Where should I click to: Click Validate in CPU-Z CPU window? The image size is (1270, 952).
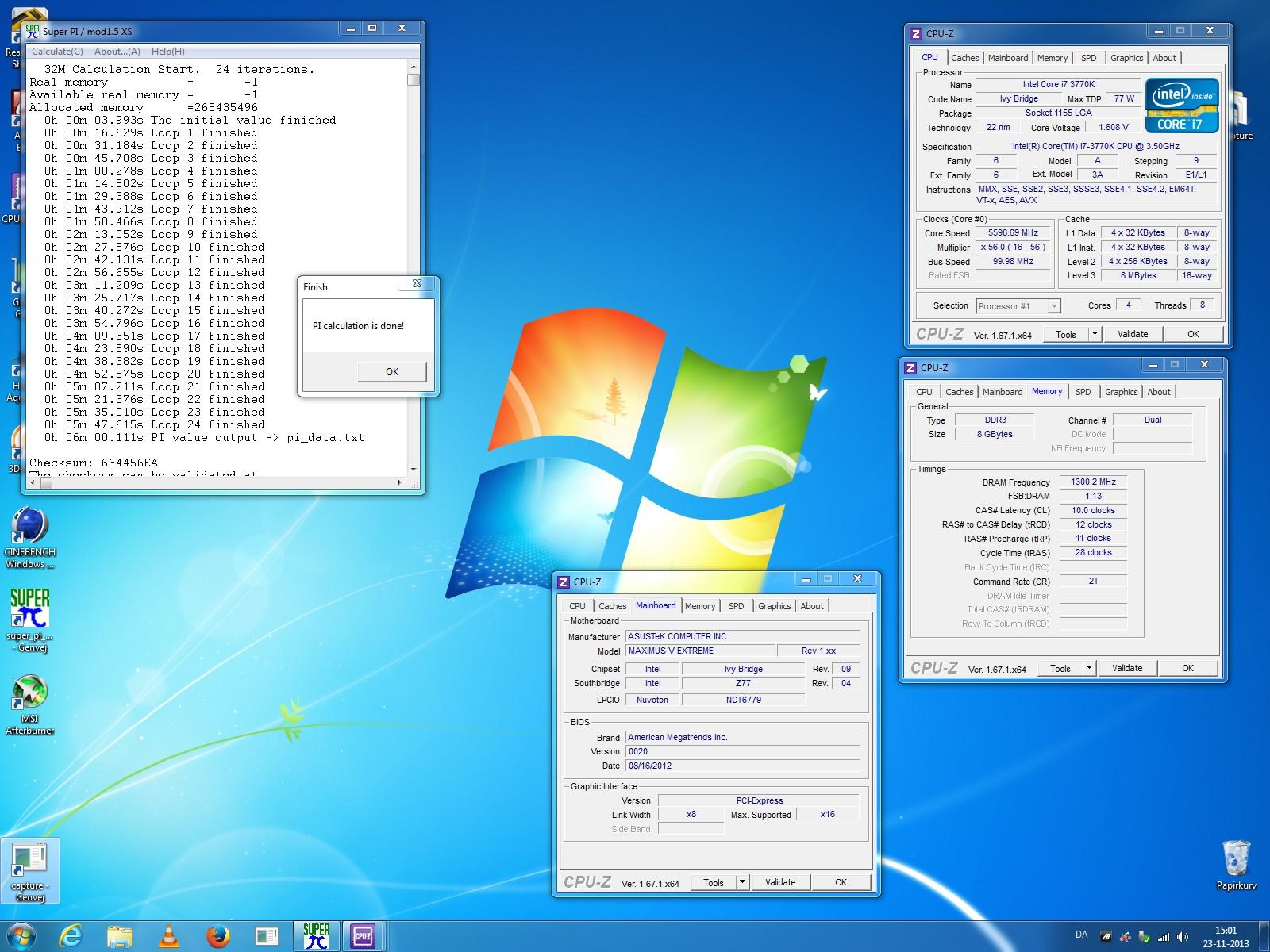coord(1133,334)
